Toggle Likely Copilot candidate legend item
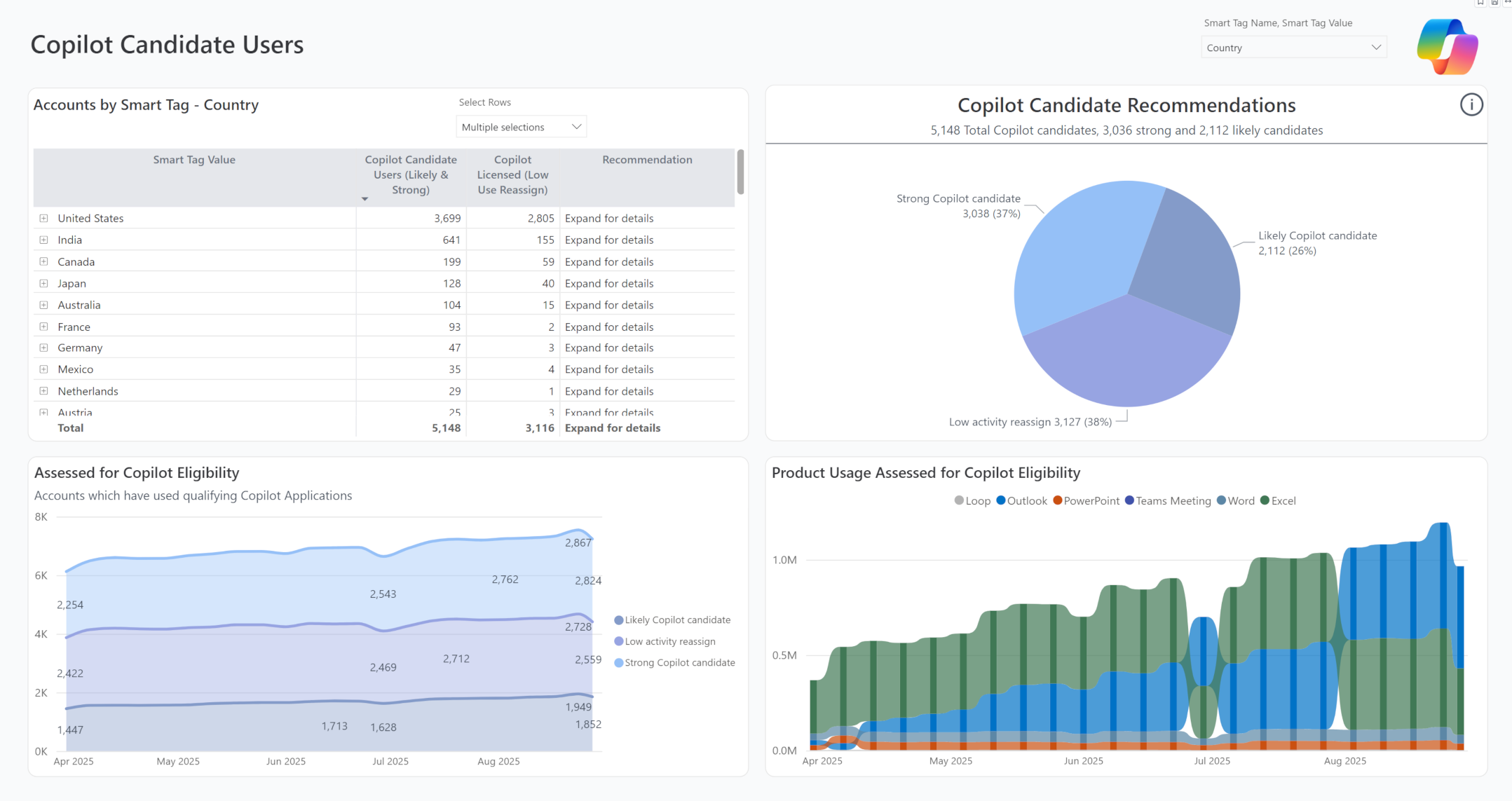Screen dimensions: 1512x801 point(672,620)
